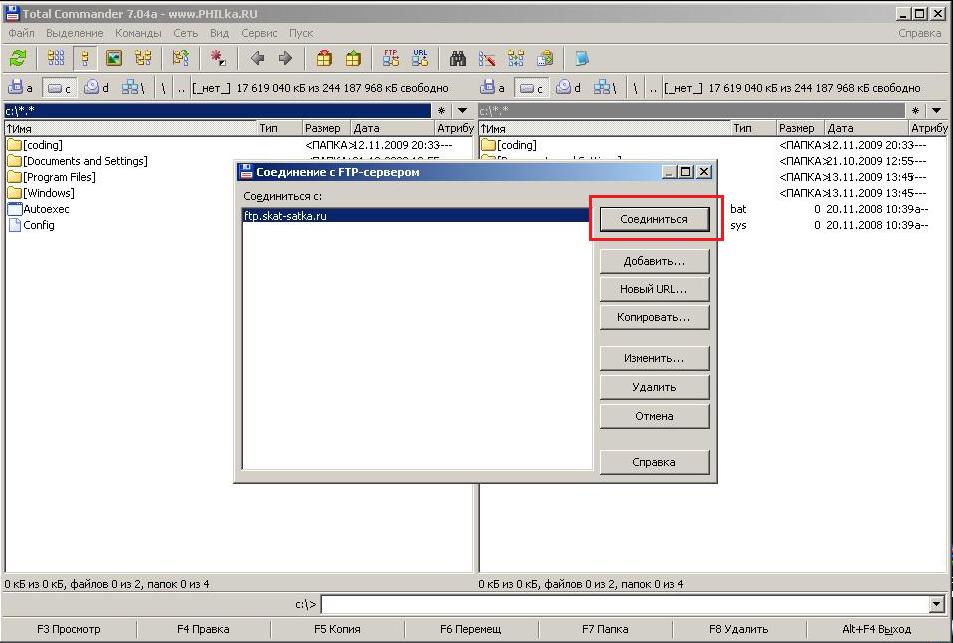Open the Справка menu in menu bar
This screenshot has width=953, height=643.
pos(919,33)
